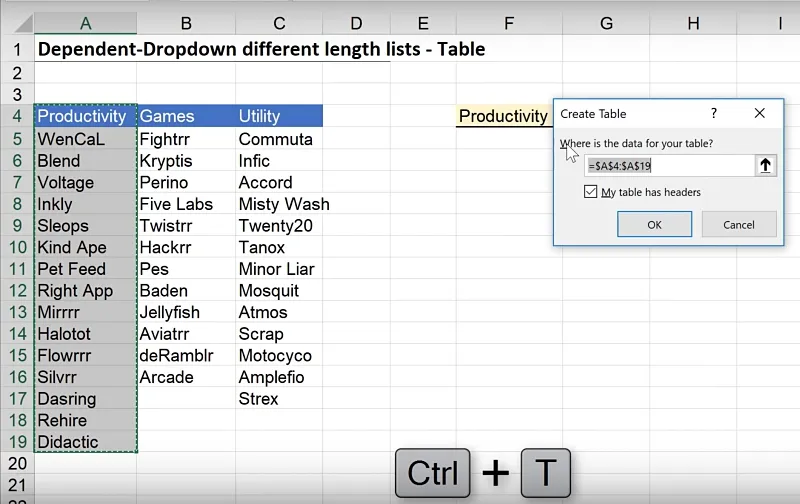Viewport: 800px width, 504px height.
Task: Click the help question mark in Create Table
Action: [714, 114]
